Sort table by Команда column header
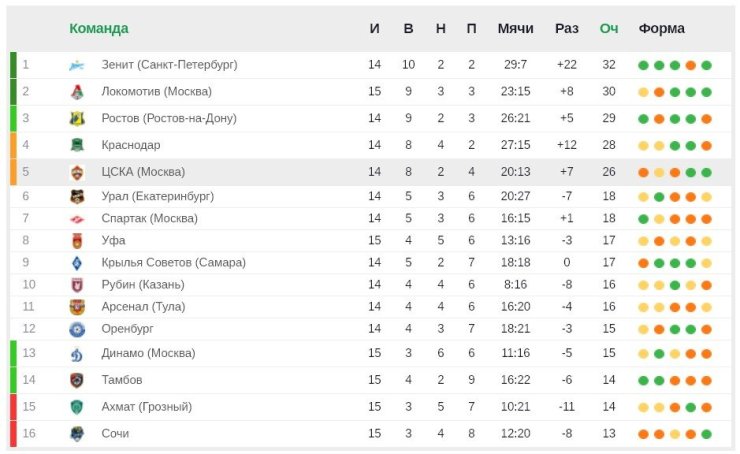Screen dimensions: 740x454 click(99, 28)
